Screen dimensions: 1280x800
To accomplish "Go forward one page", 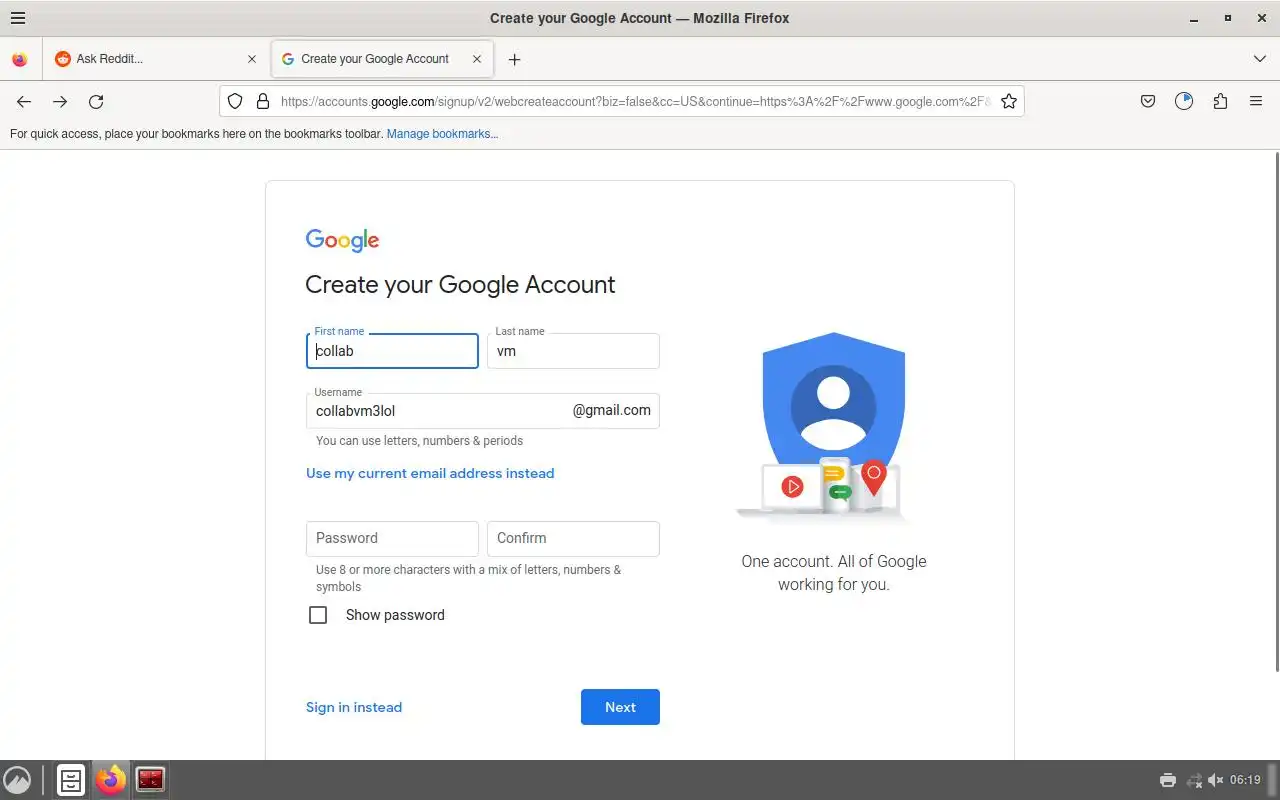I will point(60,101).
